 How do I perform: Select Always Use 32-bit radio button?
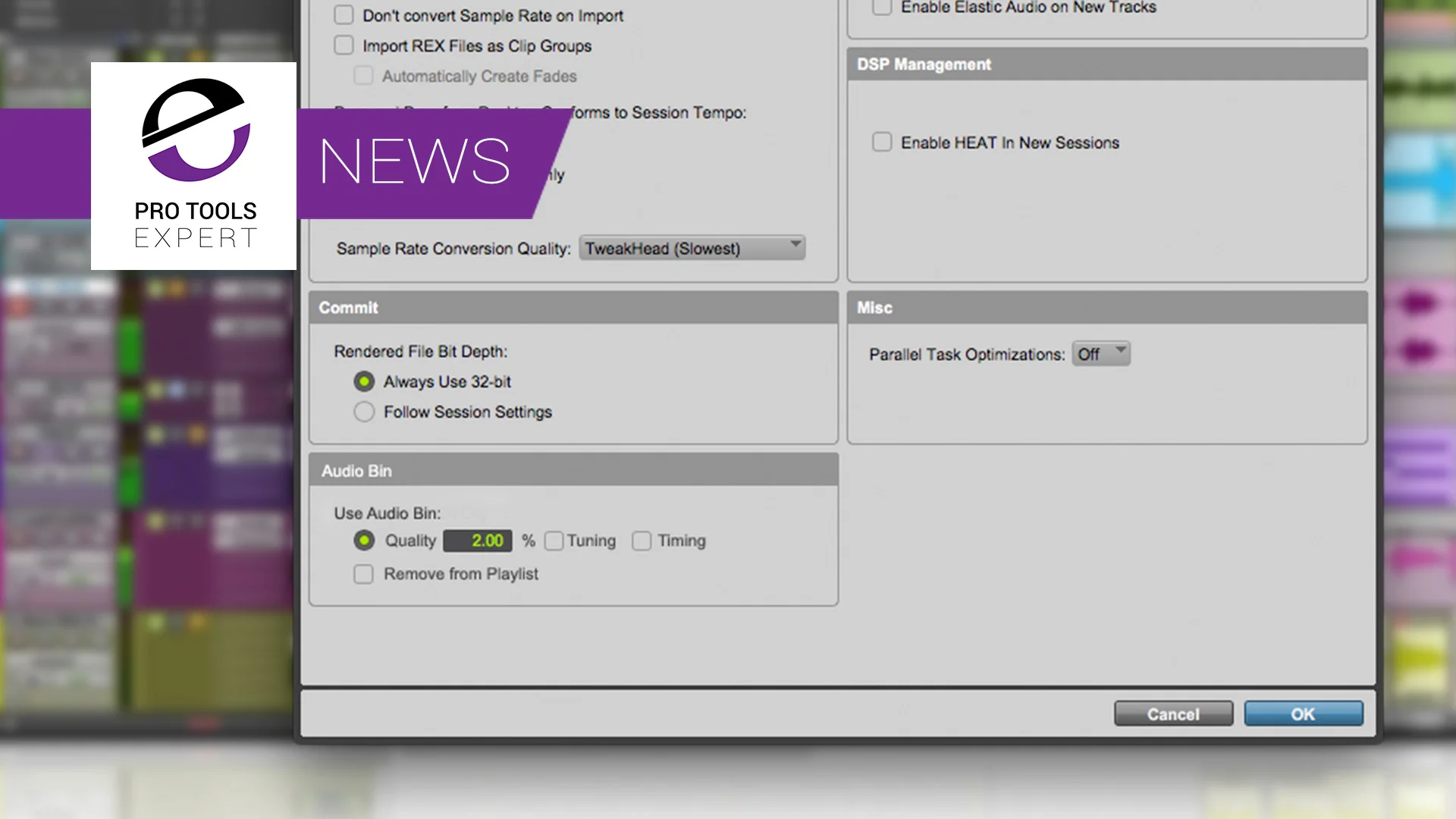click(x=364, y=381)
